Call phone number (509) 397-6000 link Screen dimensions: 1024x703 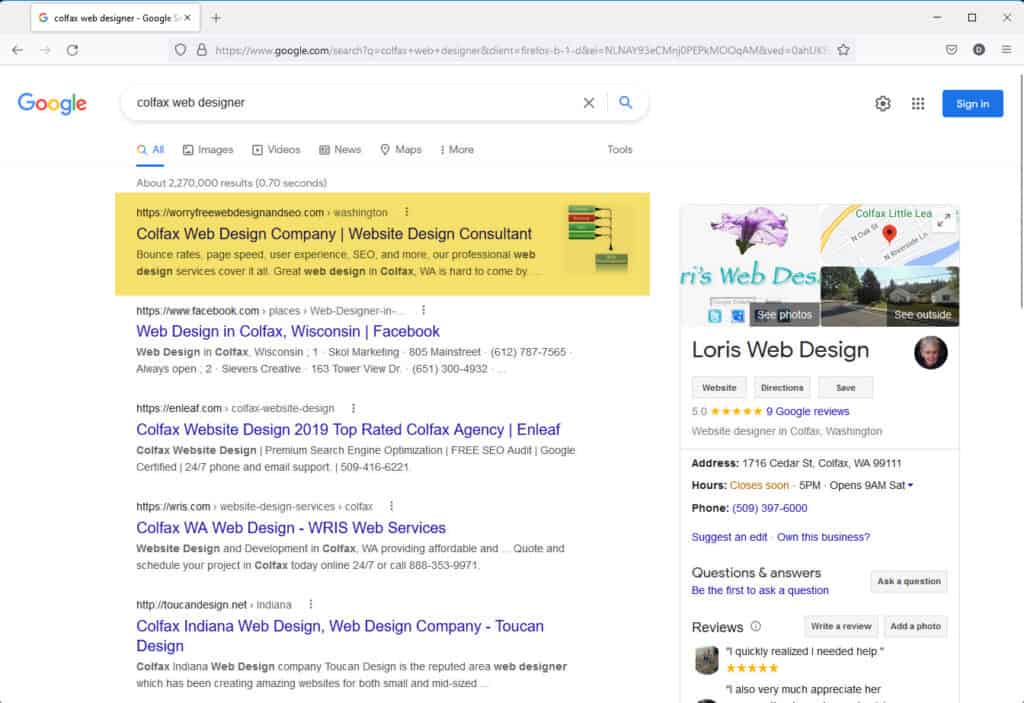[x=769, y=508]
